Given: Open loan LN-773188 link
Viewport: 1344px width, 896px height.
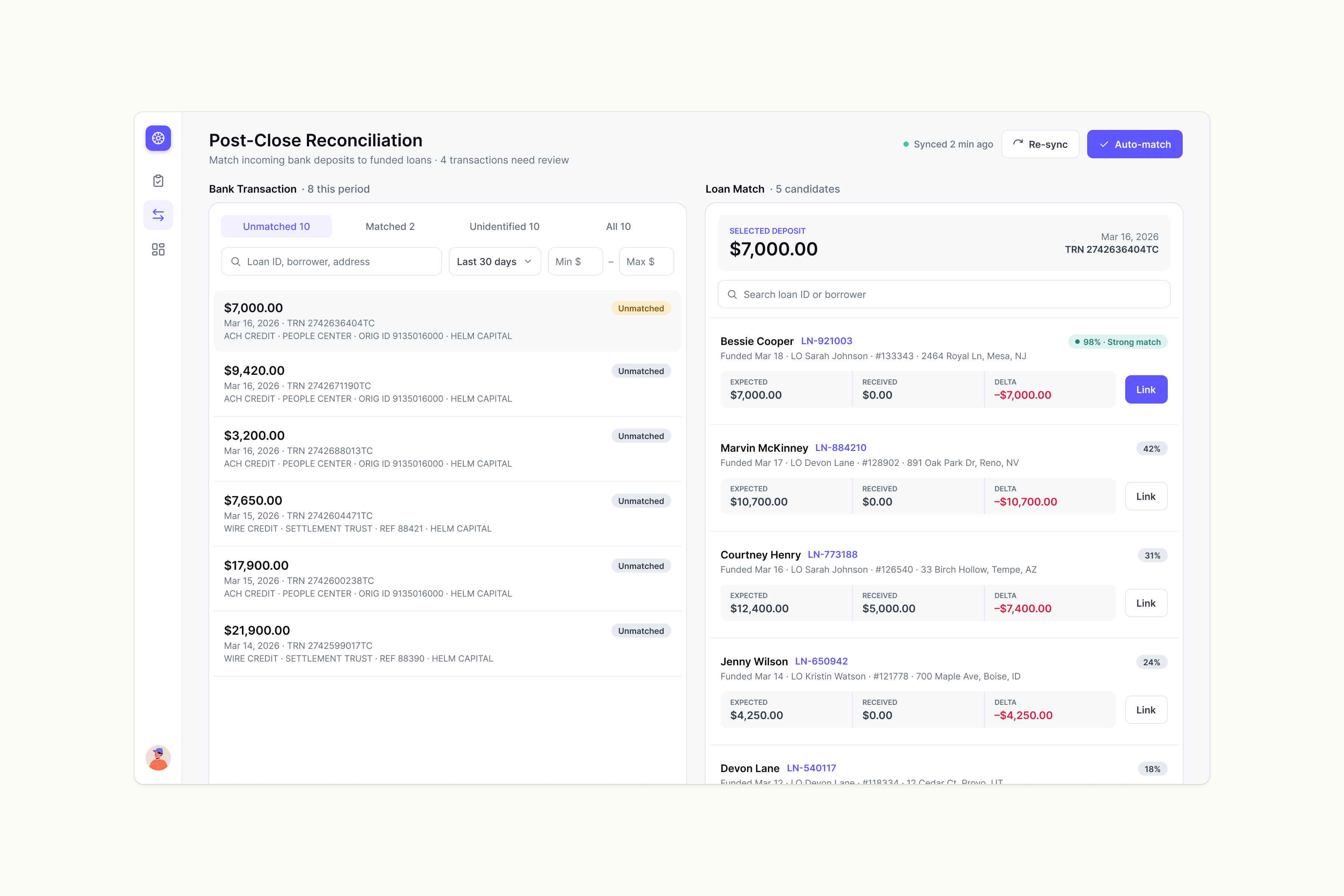Looking at the screenshot, I should pos(833,555).
